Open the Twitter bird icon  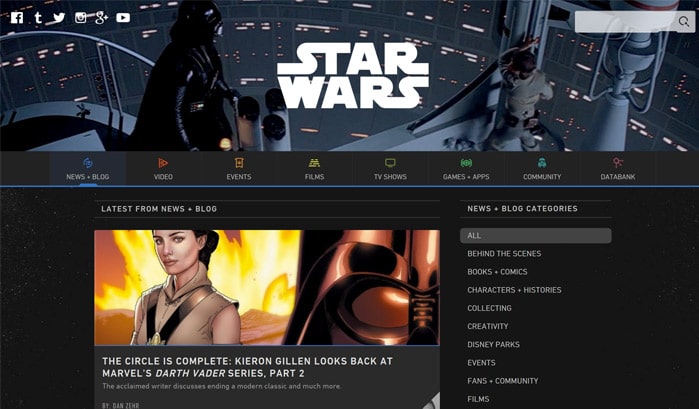point(59,17)
